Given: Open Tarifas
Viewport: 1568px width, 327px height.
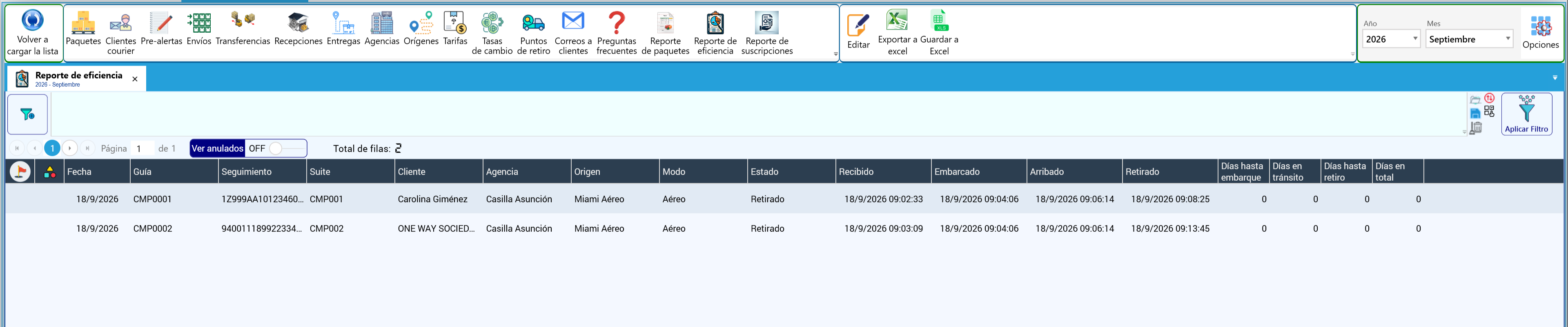Looking at the screenshot, I should click(x=455, y=29).
